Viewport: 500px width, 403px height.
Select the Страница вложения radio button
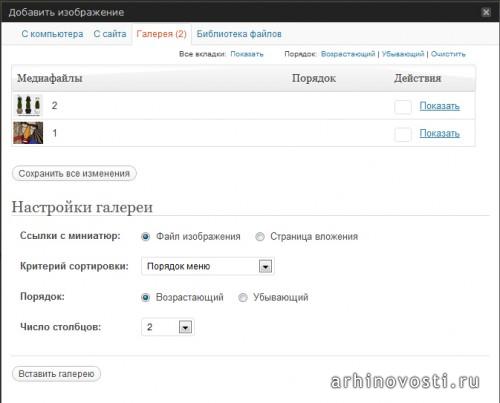tap(260, 237)
